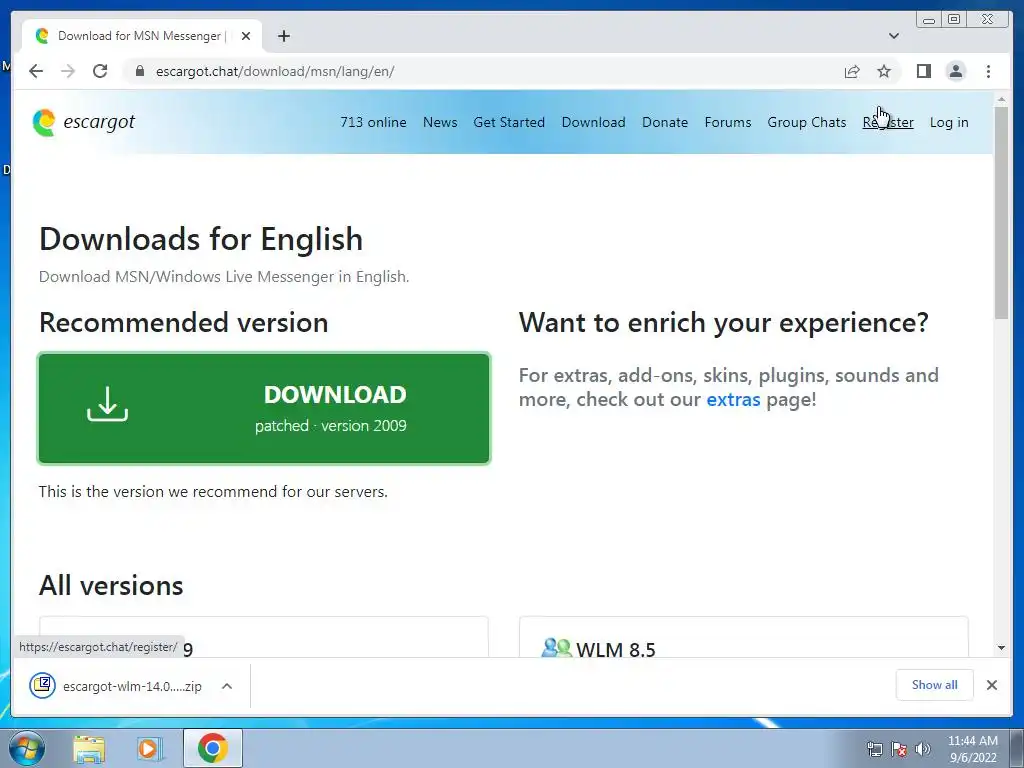Click the page vertical scrollbar thumb
Image resolution: width=1024 pixels, height=768 pixels.
point(1001,212)
